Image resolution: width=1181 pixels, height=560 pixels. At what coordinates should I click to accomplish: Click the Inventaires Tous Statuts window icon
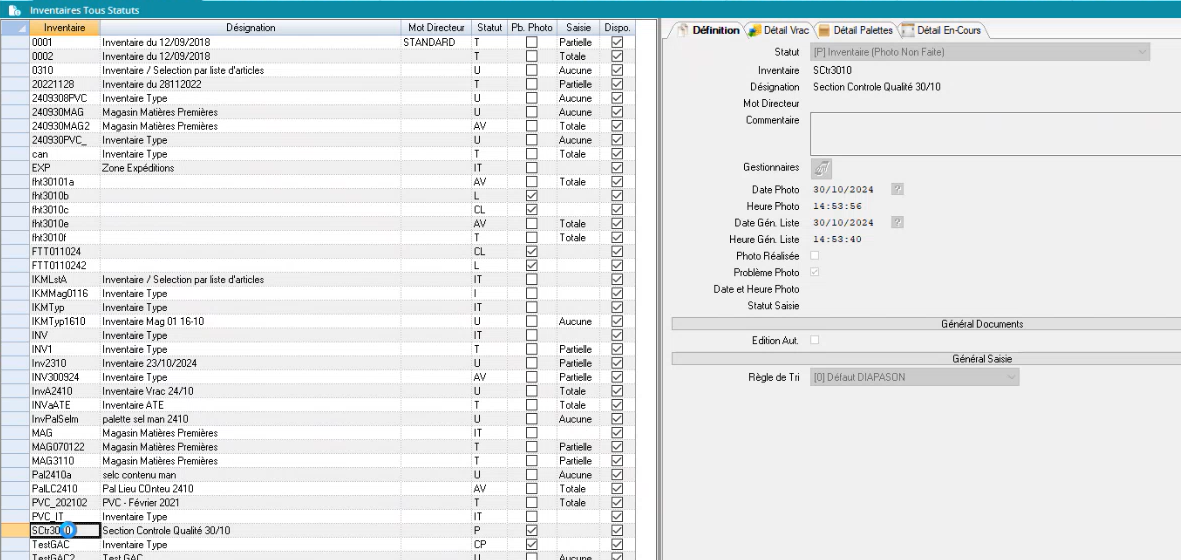click(x=15, y=9)
